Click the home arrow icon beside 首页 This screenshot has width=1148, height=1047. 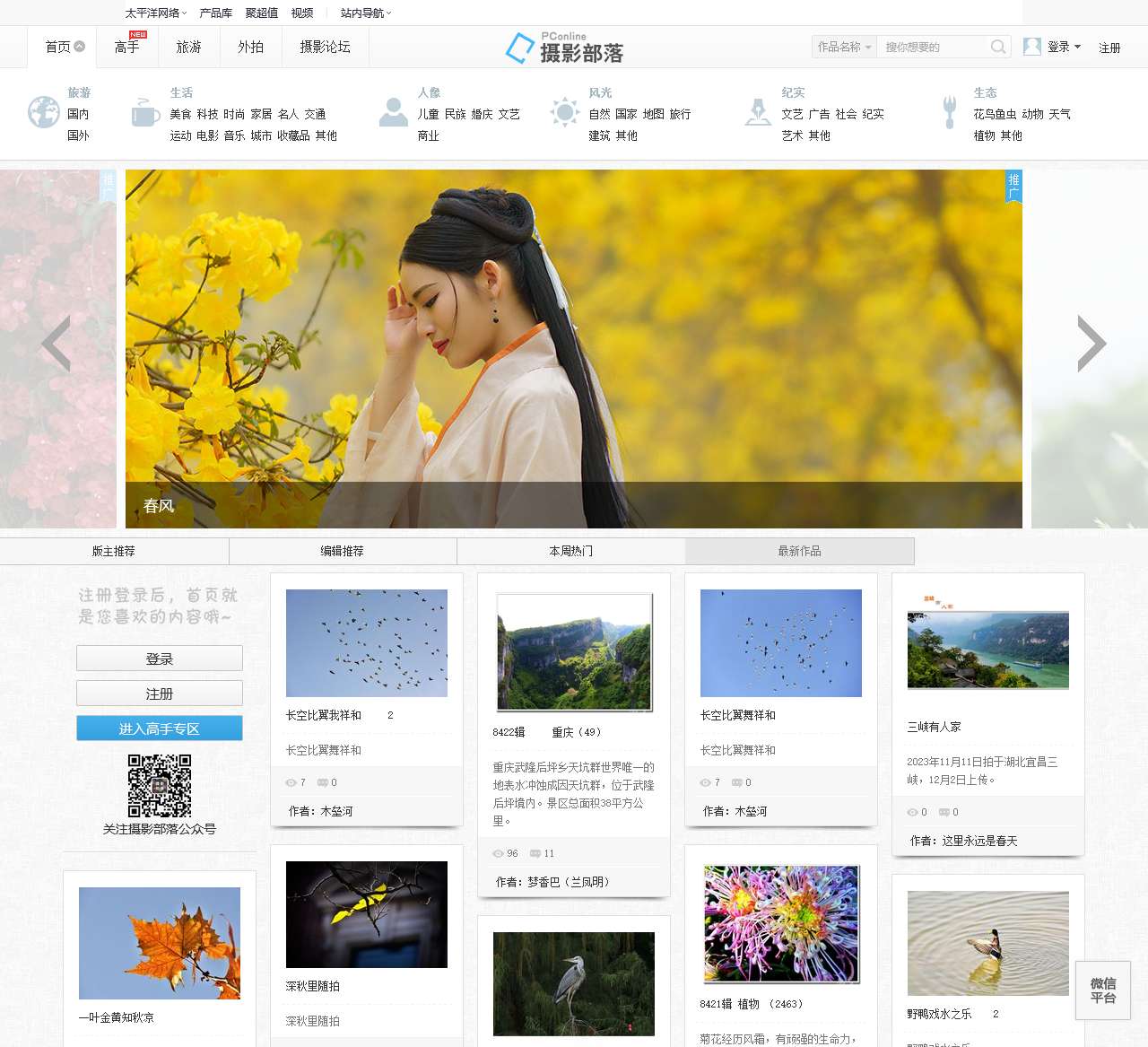80,47
